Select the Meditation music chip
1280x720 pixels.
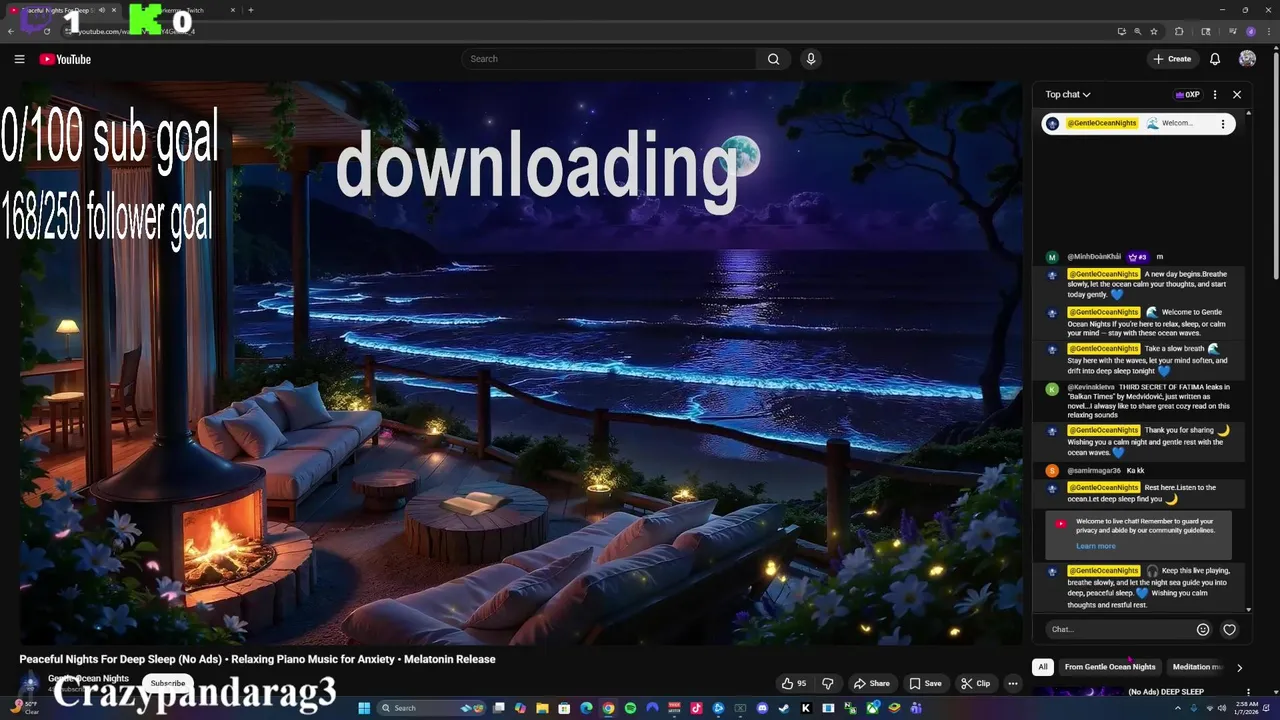click(x=1197, y=667)
